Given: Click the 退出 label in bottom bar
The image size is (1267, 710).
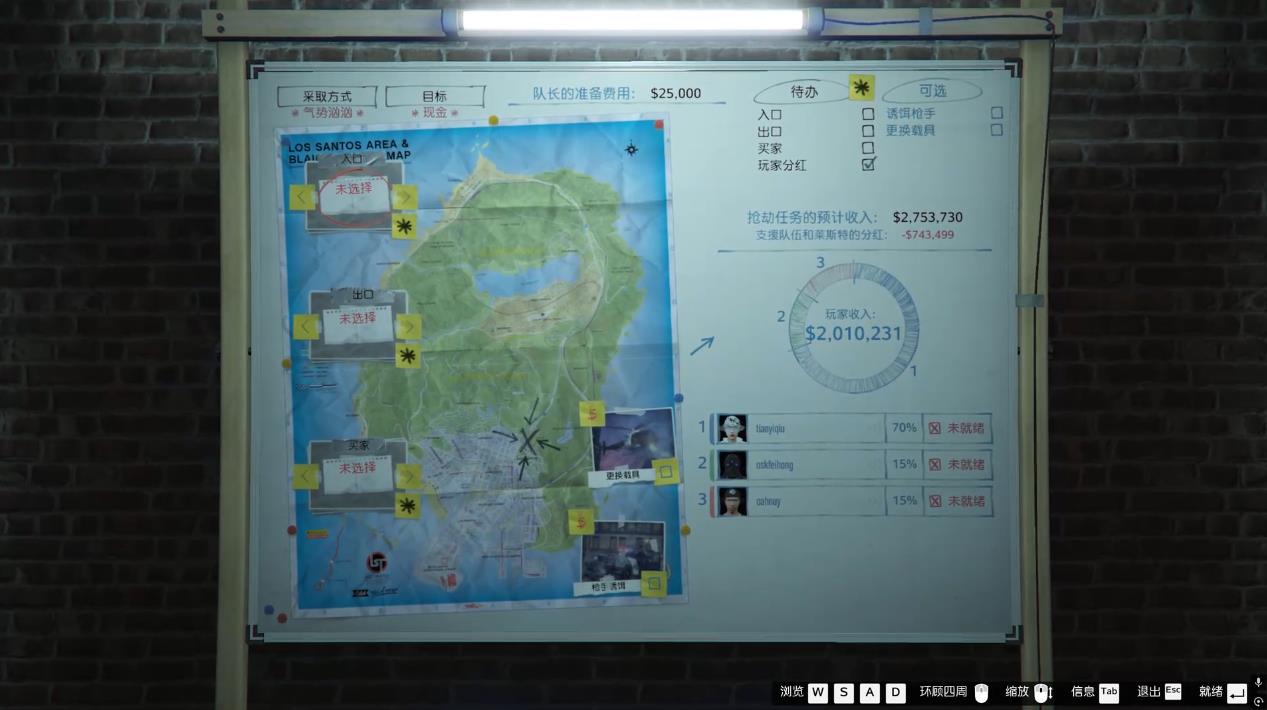Looking at the screenshot, I should [1149, 692].
